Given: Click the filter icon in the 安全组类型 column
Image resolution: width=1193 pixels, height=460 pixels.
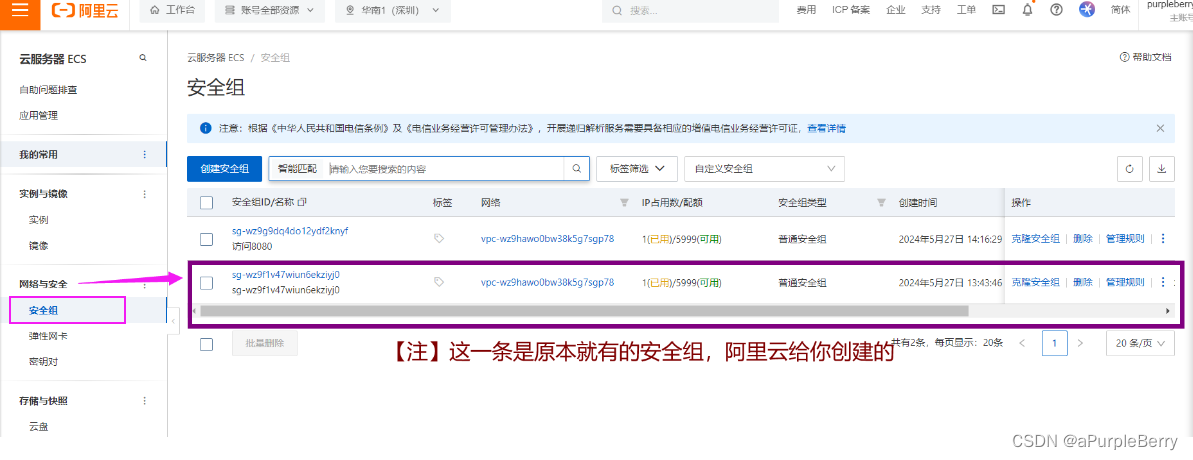Looking at the screenshot, I should point(882,202).
